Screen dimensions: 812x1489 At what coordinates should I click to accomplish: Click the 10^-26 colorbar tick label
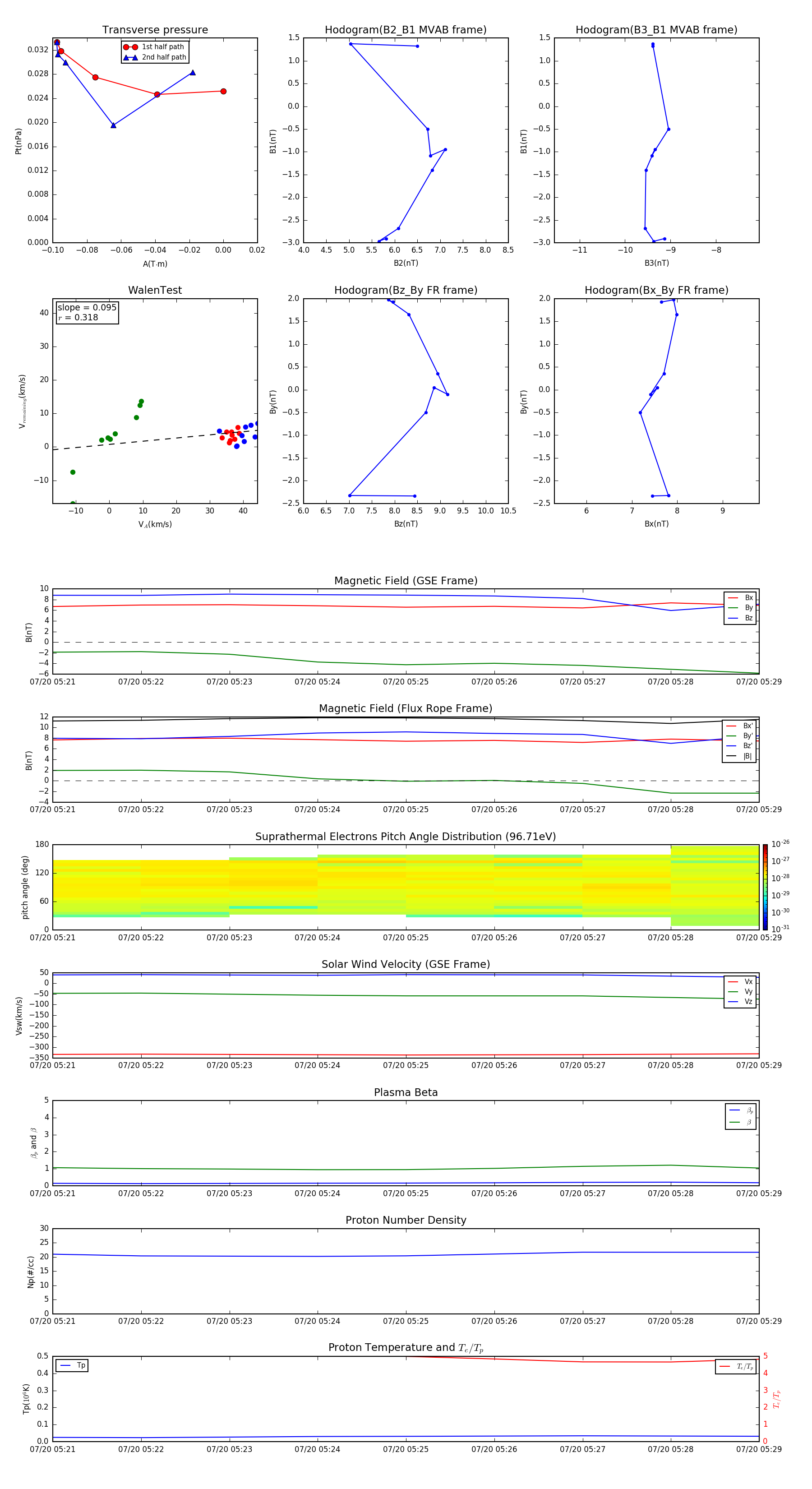pos(780,844)
